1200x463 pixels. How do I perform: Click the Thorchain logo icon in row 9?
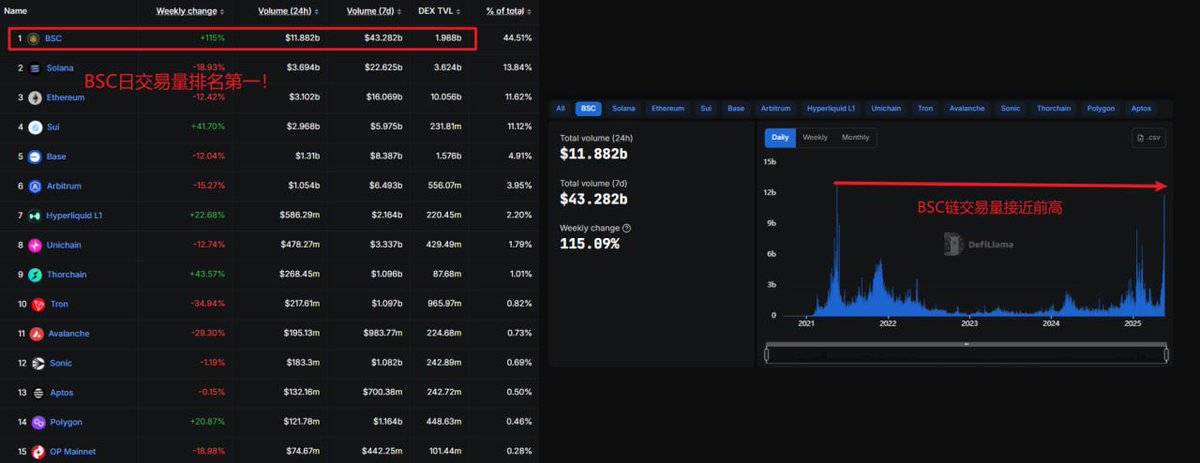tap(36, 274)
